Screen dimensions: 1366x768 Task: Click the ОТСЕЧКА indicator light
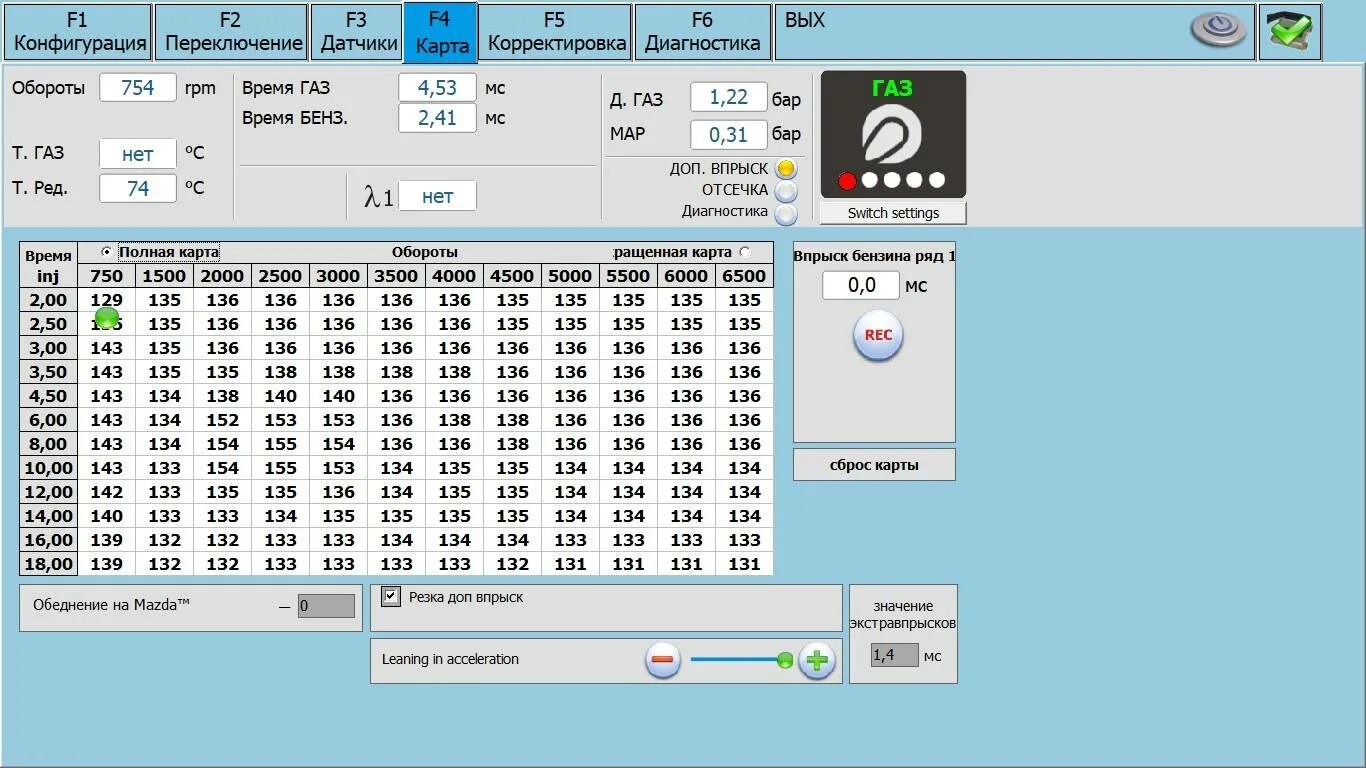786,191
